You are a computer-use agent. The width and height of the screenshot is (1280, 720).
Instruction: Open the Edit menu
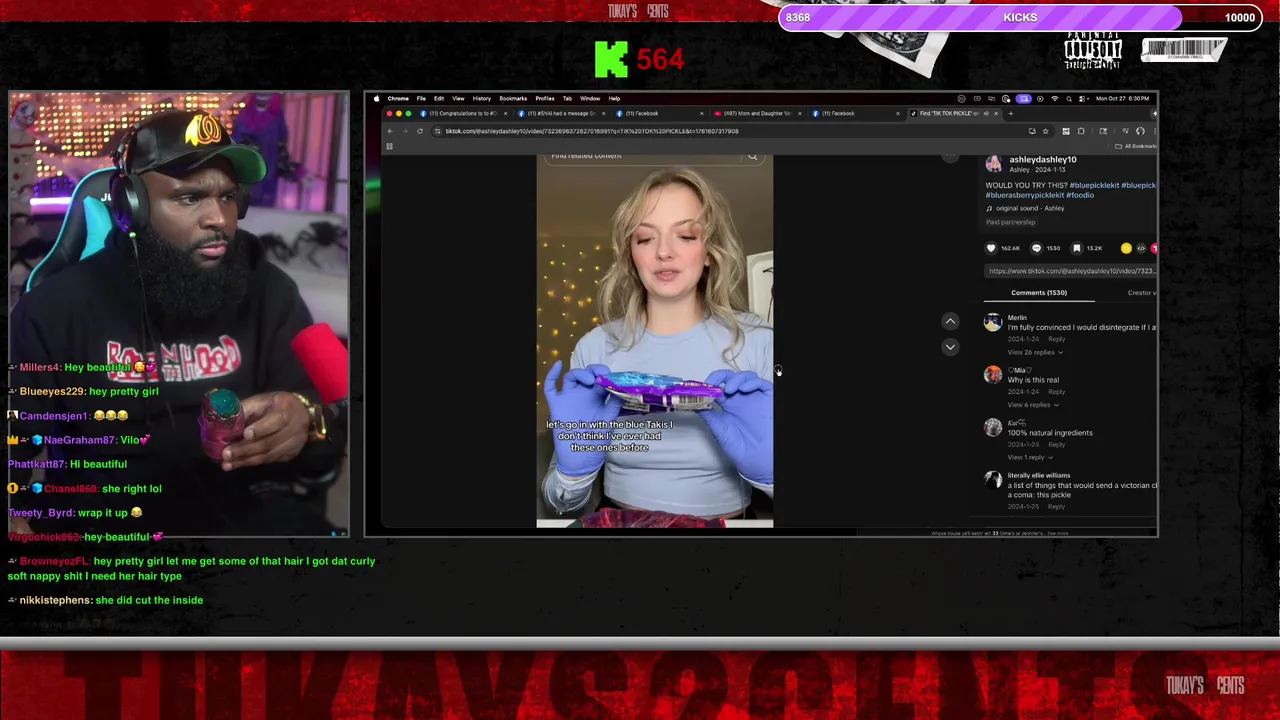coord(438,98)
